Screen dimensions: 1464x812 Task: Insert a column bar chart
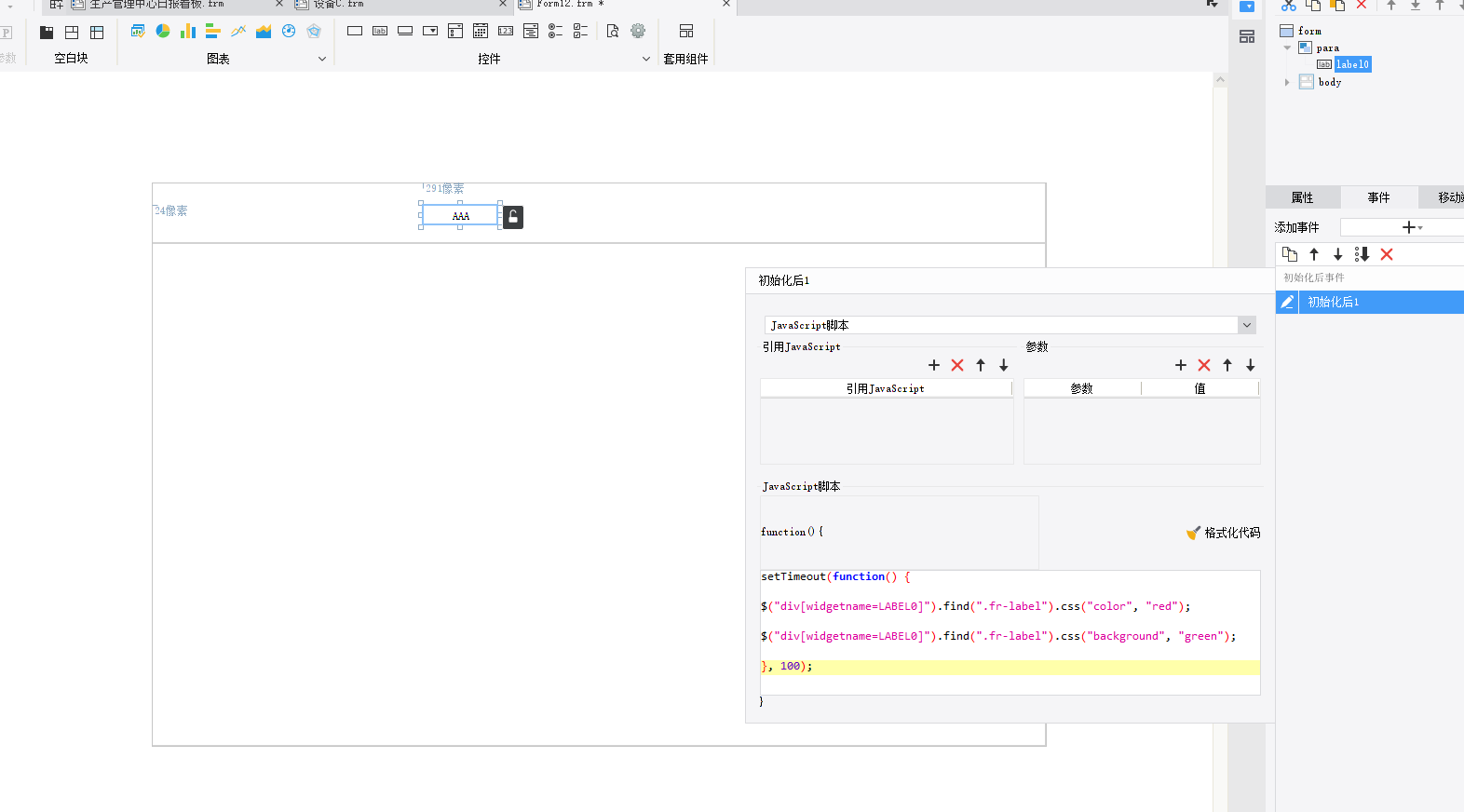[188, 31]
